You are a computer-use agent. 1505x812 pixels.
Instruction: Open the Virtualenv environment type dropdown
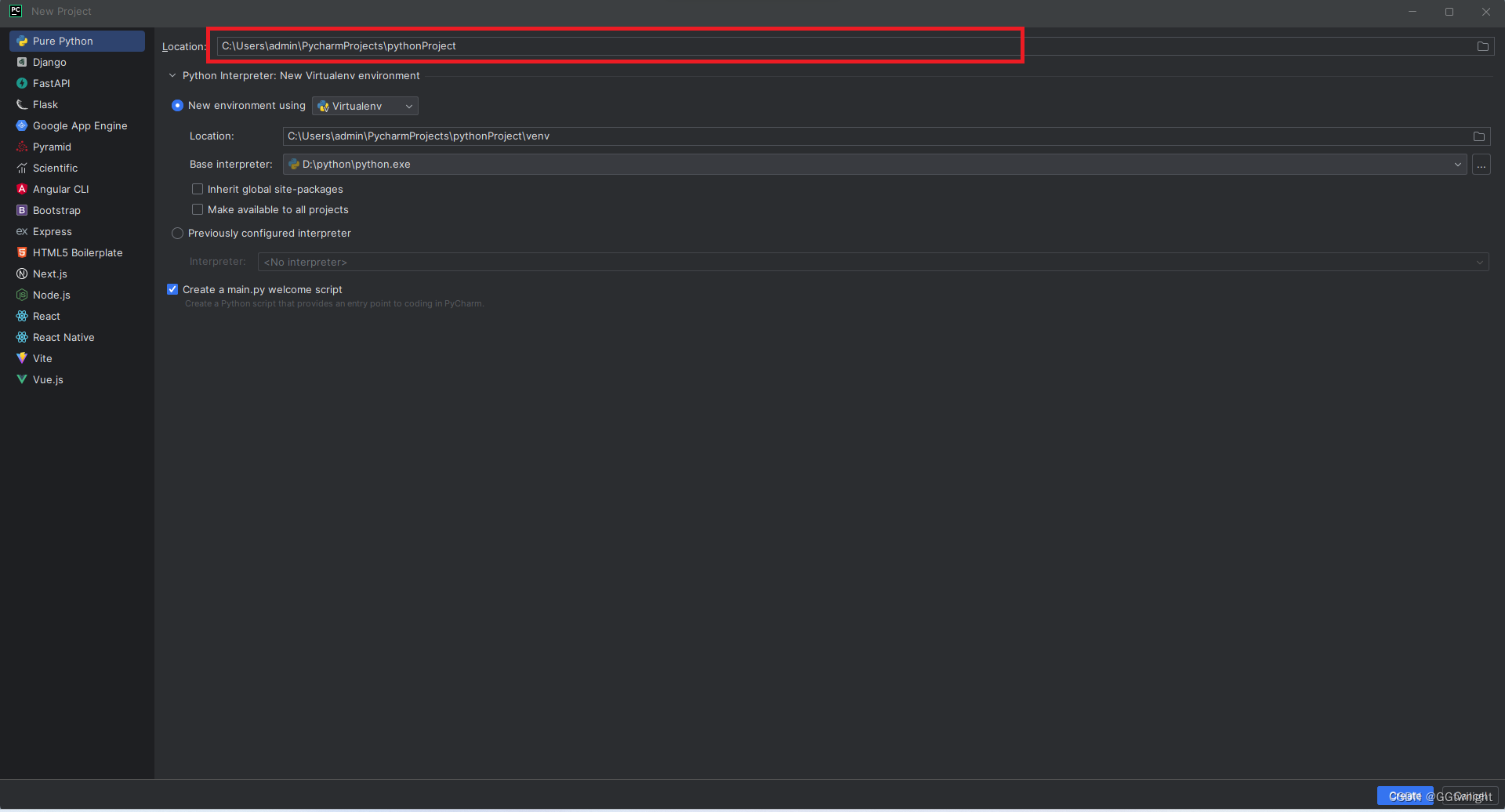click(365, 107)
